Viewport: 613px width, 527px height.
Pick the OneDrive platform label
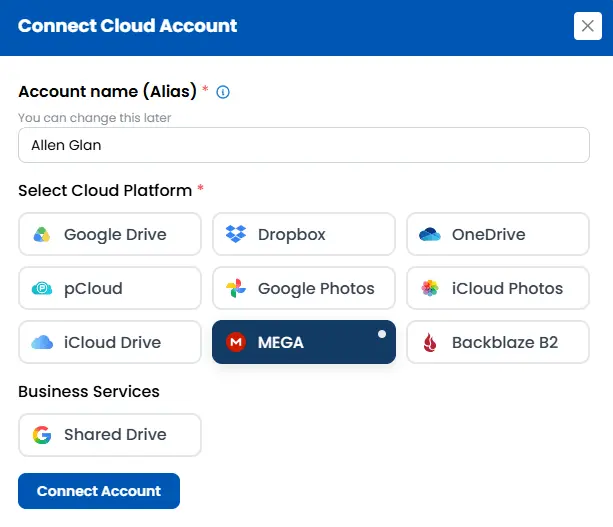[x=488, y=234]
